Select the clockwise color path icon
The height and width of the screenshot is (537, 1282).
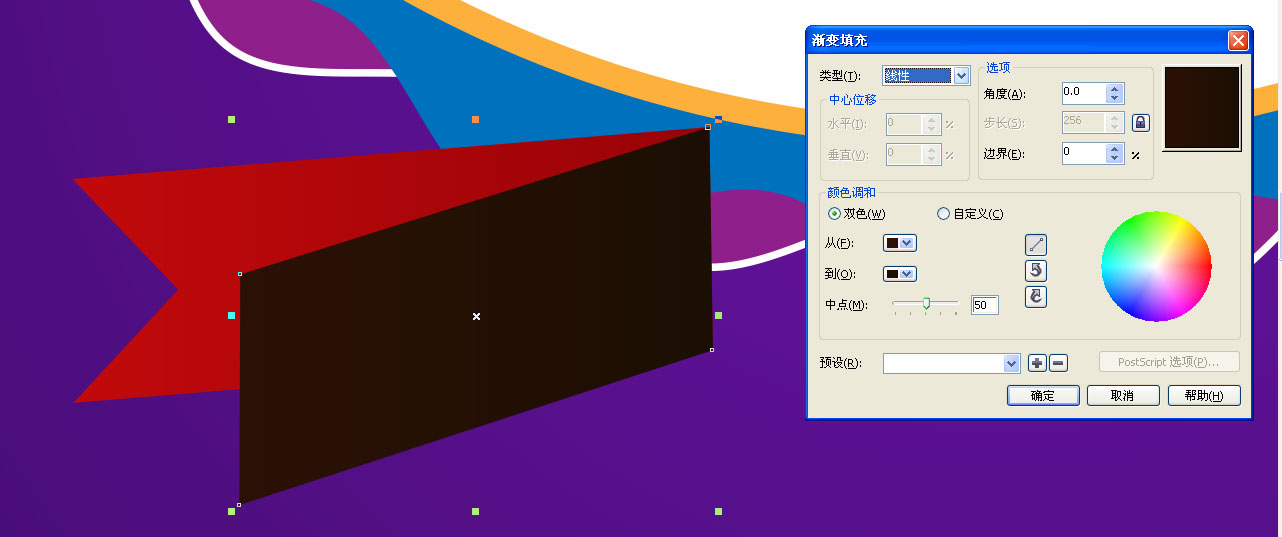(1036, 297)
